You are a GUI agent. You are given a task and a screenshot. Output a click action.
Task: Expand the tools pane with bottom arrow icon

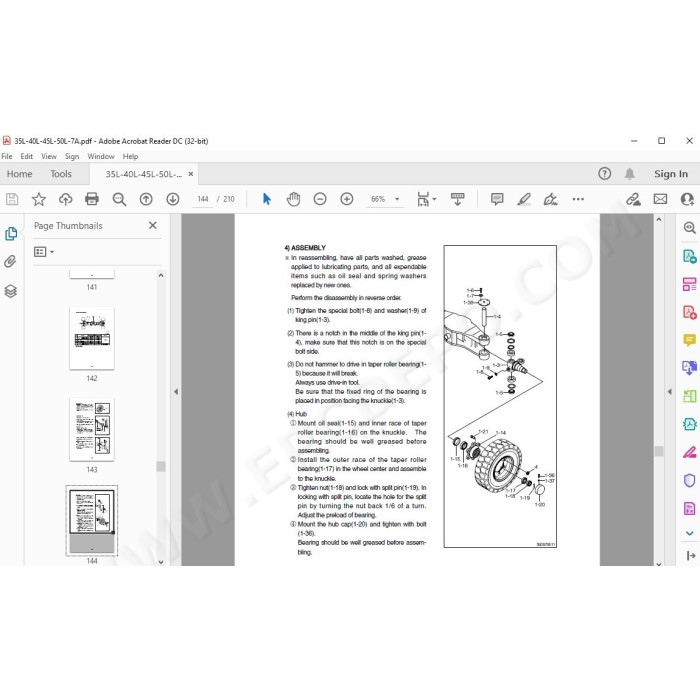tap(691, 555)
